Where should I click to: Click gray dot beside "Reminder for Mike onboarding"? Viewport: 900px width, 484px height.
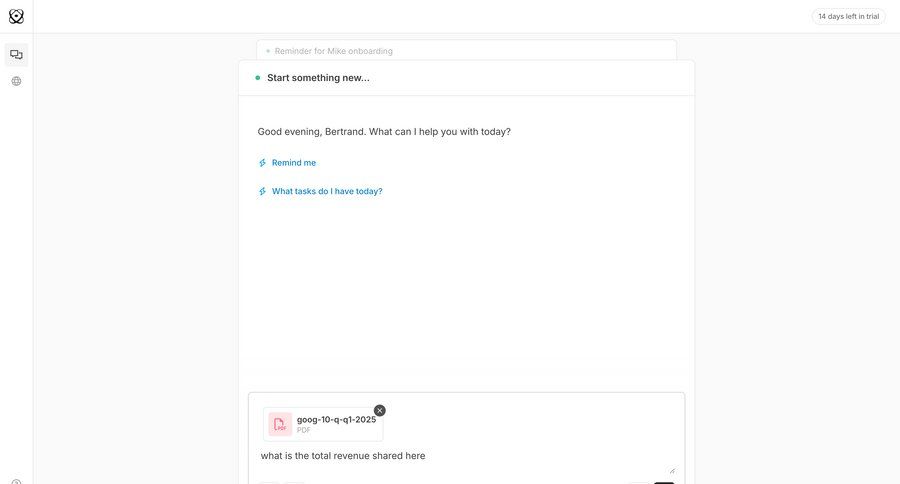click(x=268, y=51)
